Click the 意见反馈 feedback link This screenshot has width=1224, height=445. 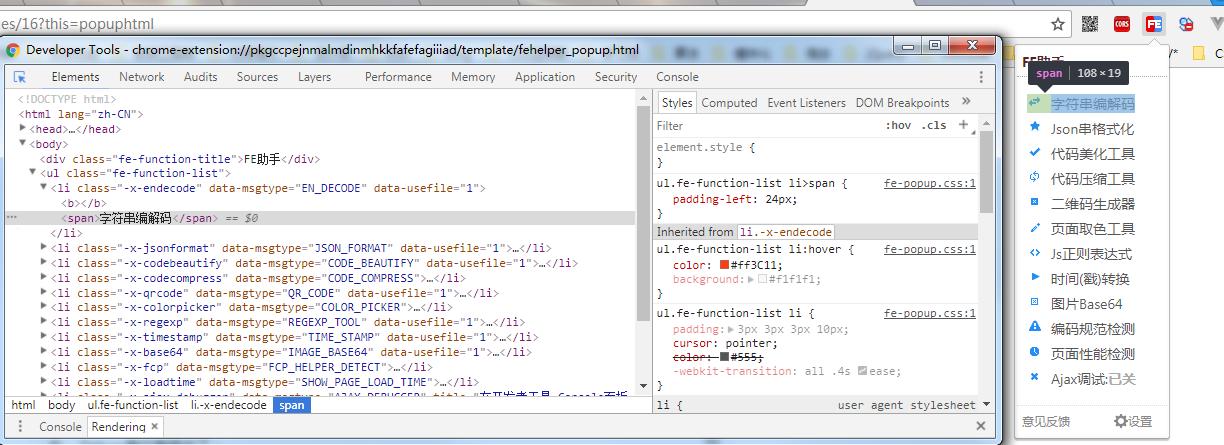click(x=1045, y=422)
